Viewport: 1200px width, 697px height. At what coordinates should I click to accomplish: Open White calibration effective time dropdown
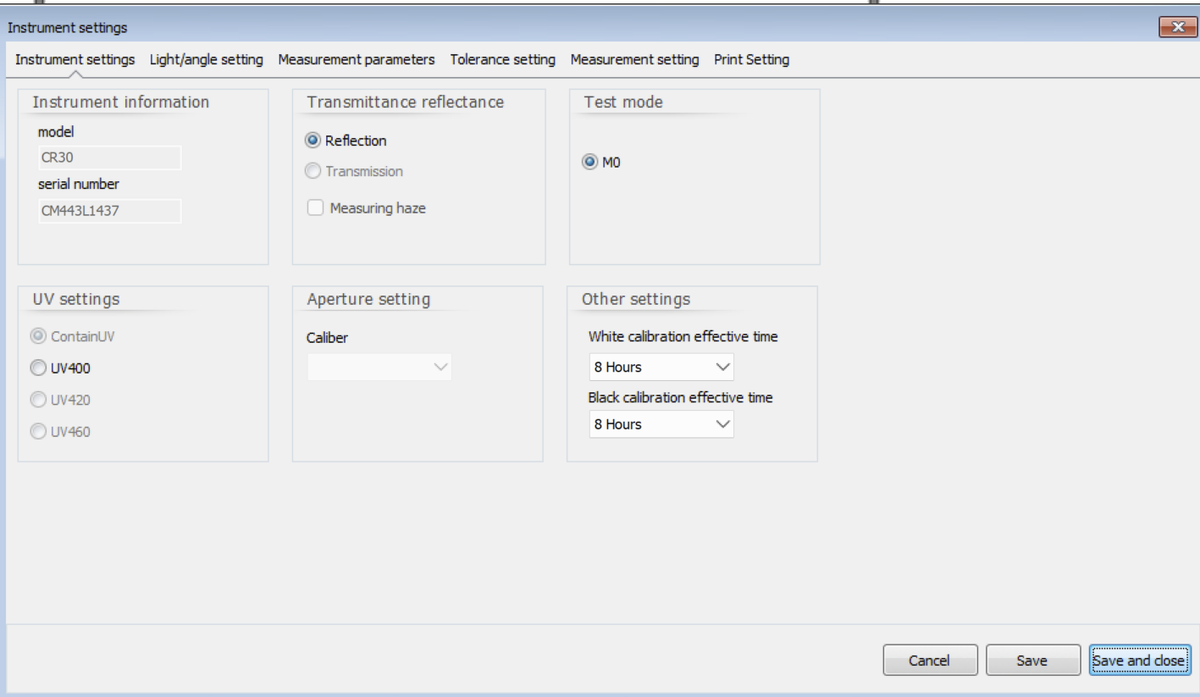tap(661, 367)
